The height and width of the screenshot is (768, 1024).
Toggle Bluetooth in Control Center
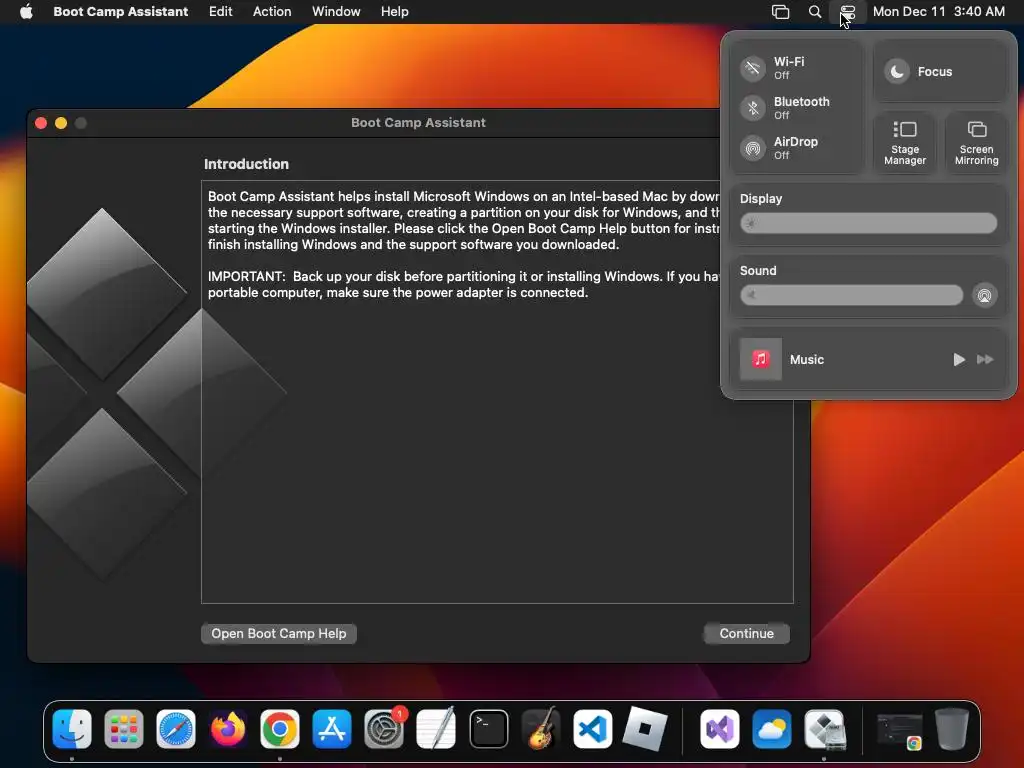[753, 108]
